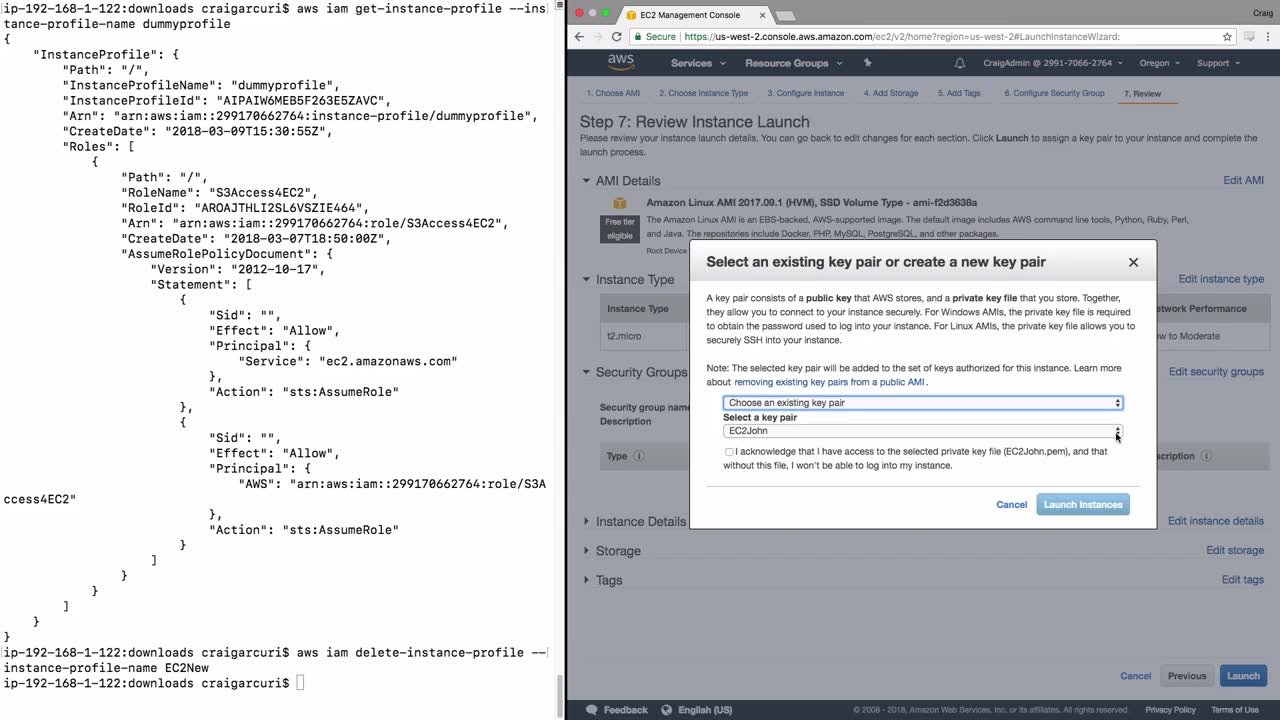Screen dimensions: 1280x720
Task: Open the EC2John key pair selector
Action: [923, 431]
